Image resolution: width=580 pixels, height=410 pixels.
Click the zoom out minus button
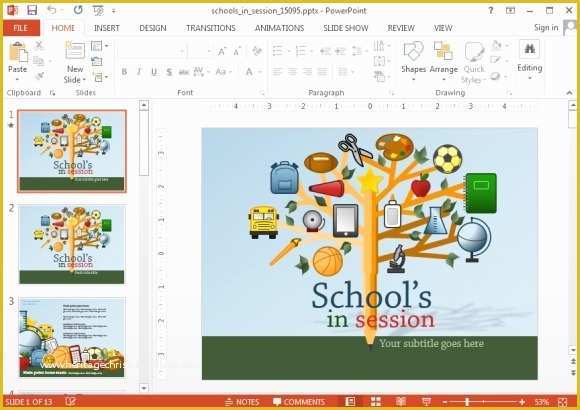point(445,402)
